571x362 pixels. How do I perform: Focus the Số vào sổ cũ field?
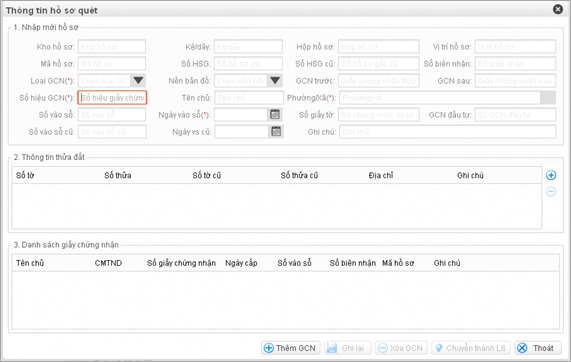click(x=112, y=131)
